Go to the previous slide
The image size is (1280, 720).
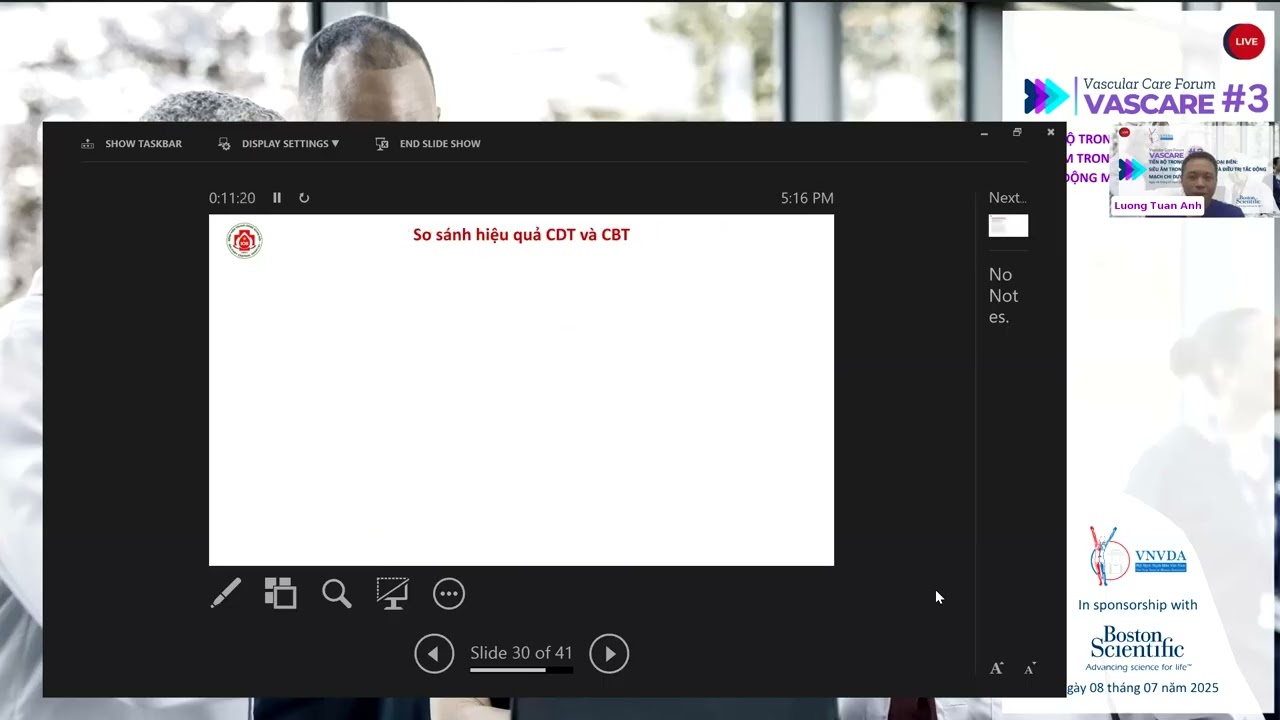tap(434, 654)
